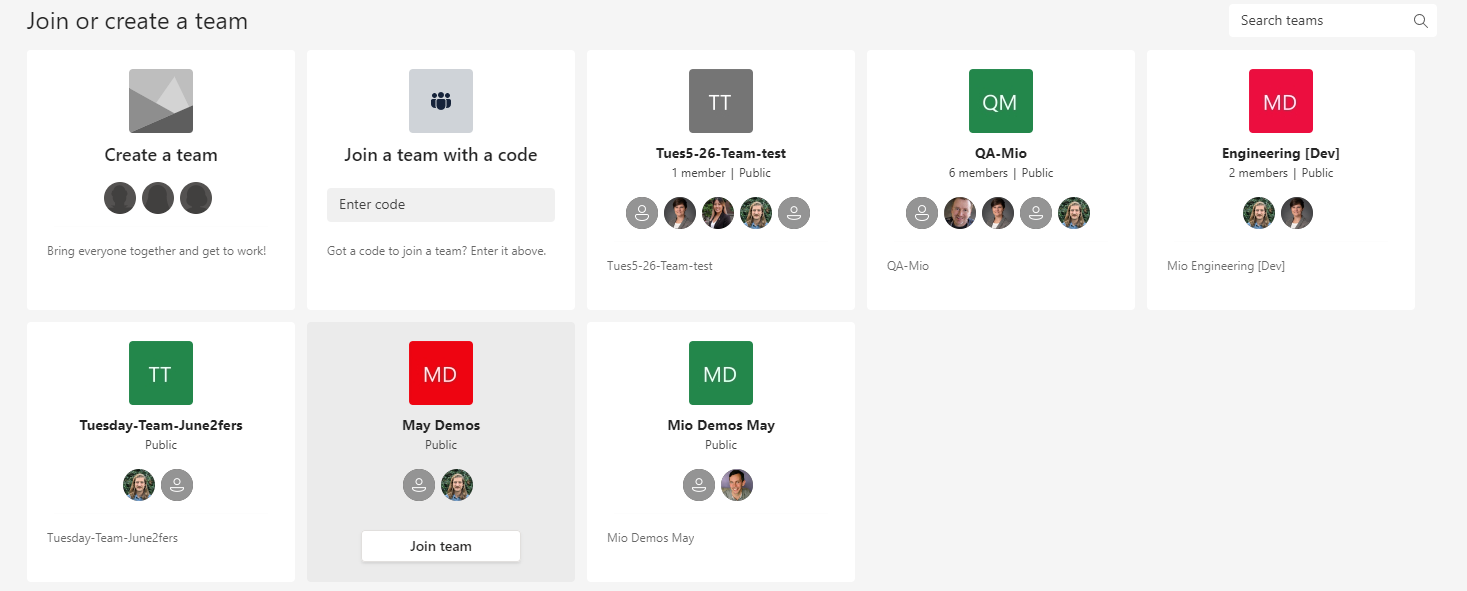This screenshot has height=591, width=1467.
Task: Click the green MD icon for Mio Demos May
Action: click(720, 372)
